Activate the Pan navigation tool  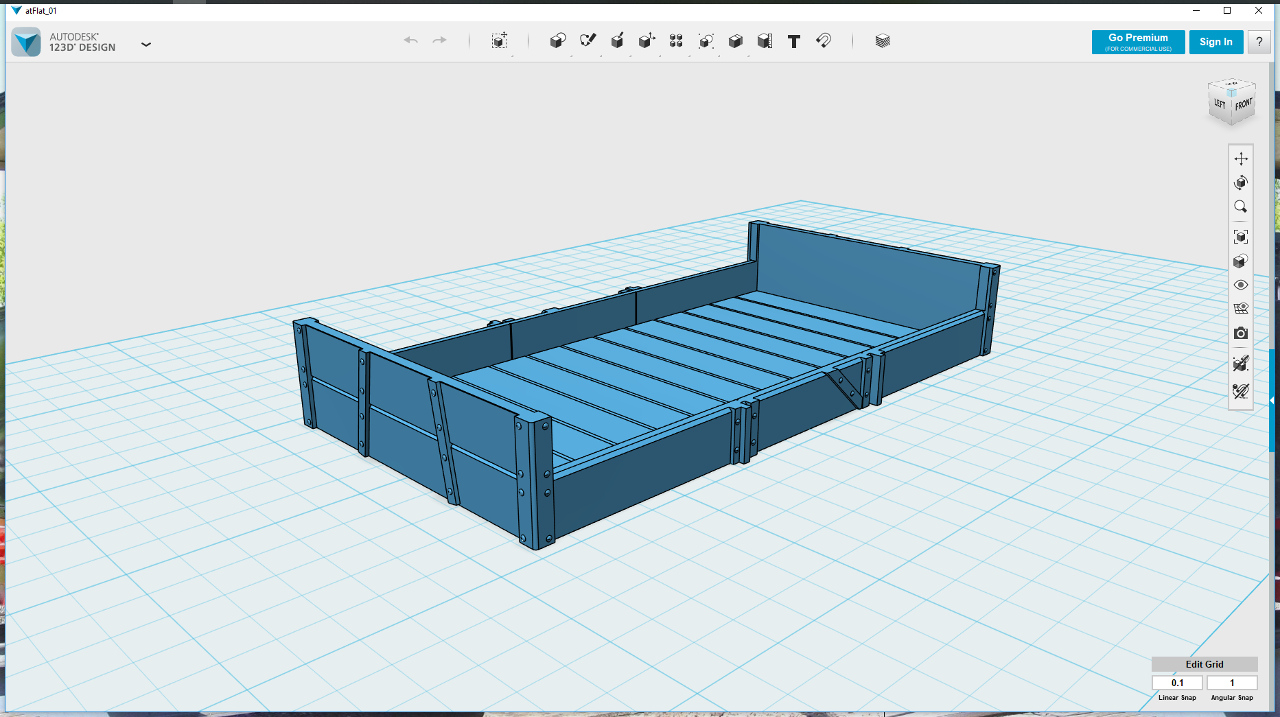point(1241,158)
